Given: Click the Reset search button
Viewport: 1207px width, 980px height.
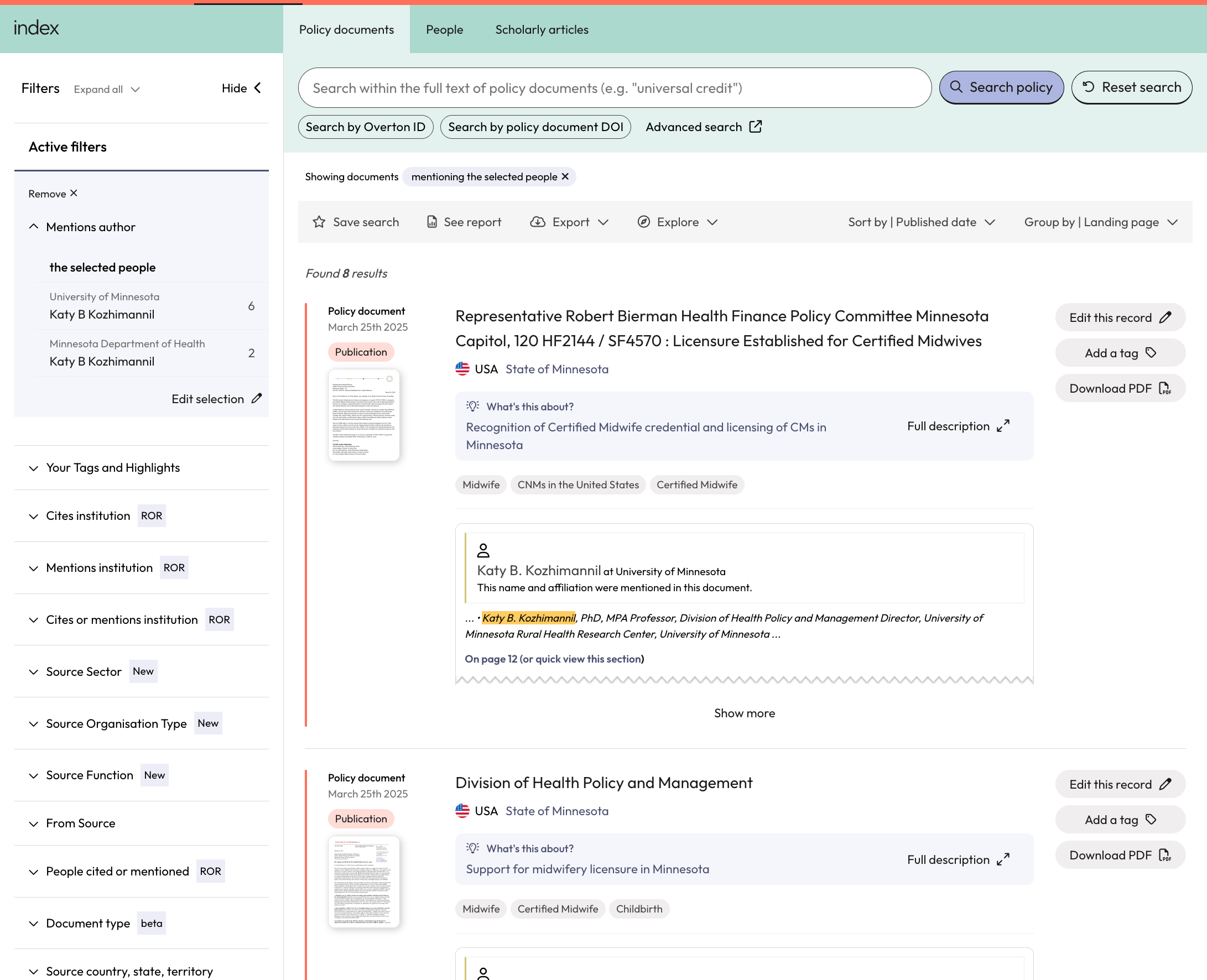Looking at the screenshot, I should coord(1131,87).
